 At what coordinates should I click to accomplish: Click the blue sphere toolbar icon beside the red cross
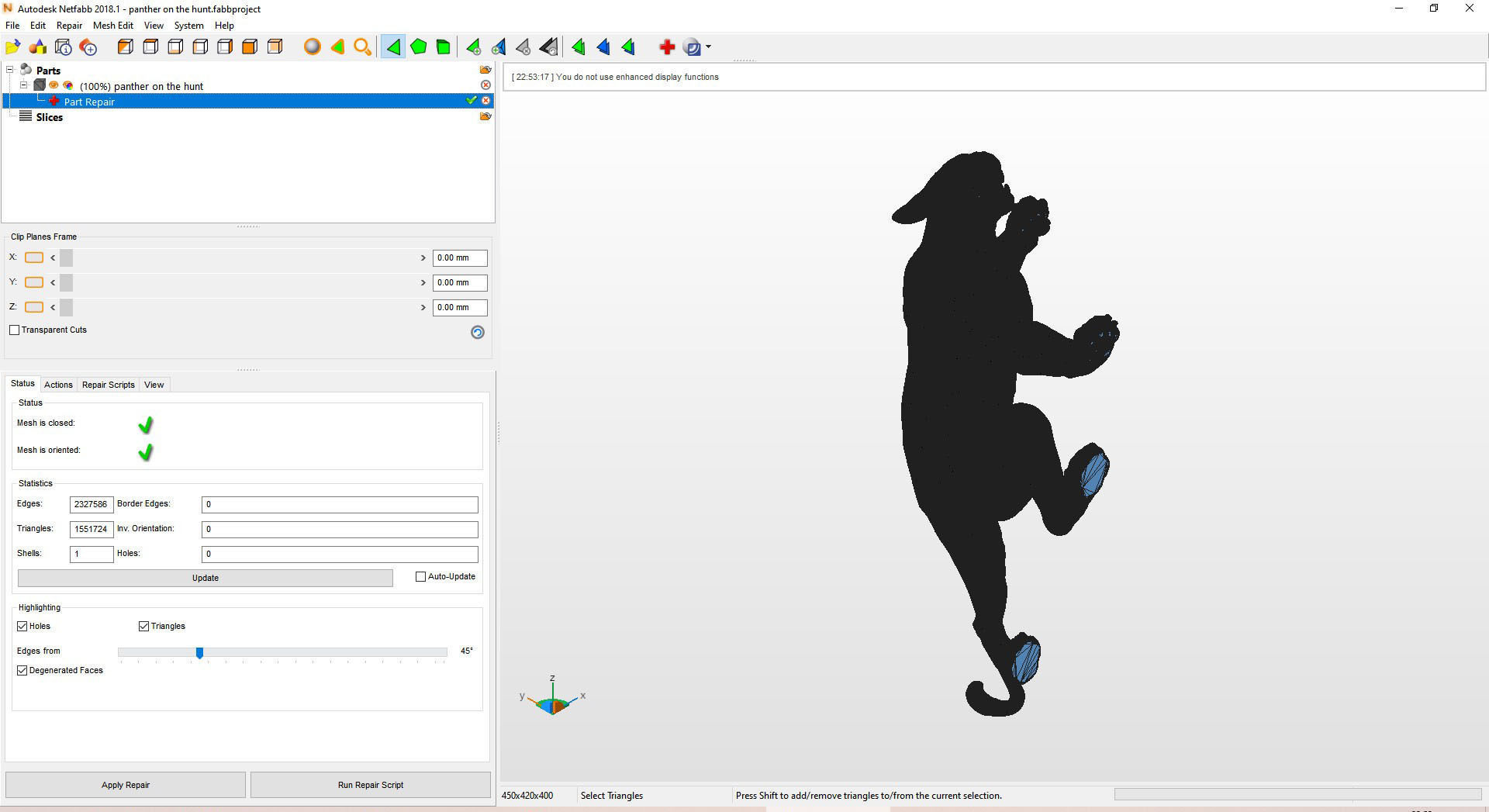point(692,47)
